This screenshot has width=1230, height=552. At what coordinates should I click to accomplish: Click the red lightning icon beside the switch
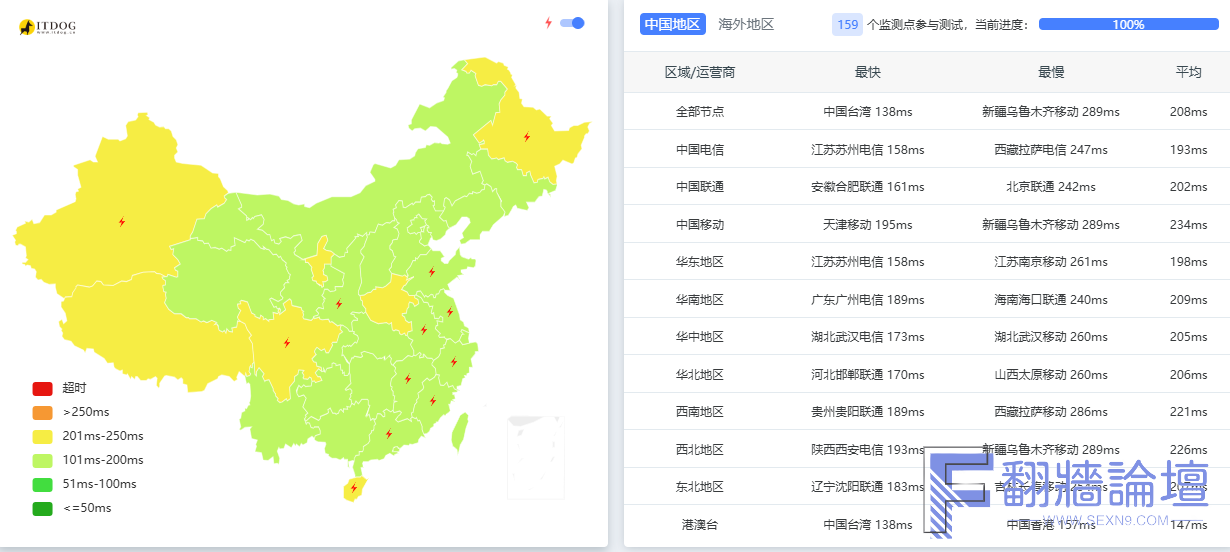(x=548, y=23)
